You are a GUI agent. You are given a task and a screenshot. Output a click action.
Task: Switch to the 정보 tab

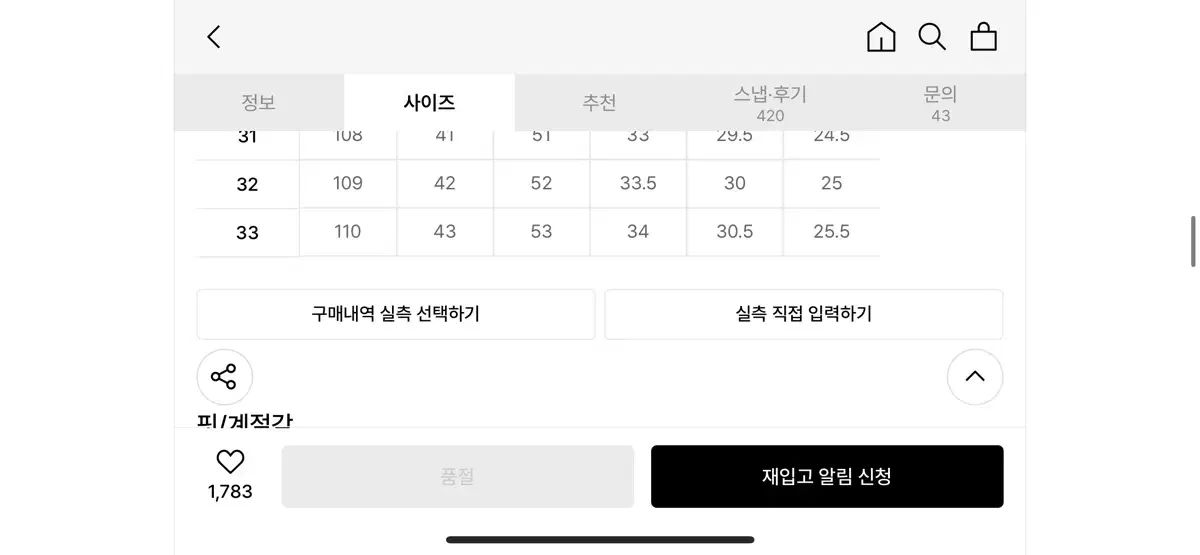tap(258, 102)
